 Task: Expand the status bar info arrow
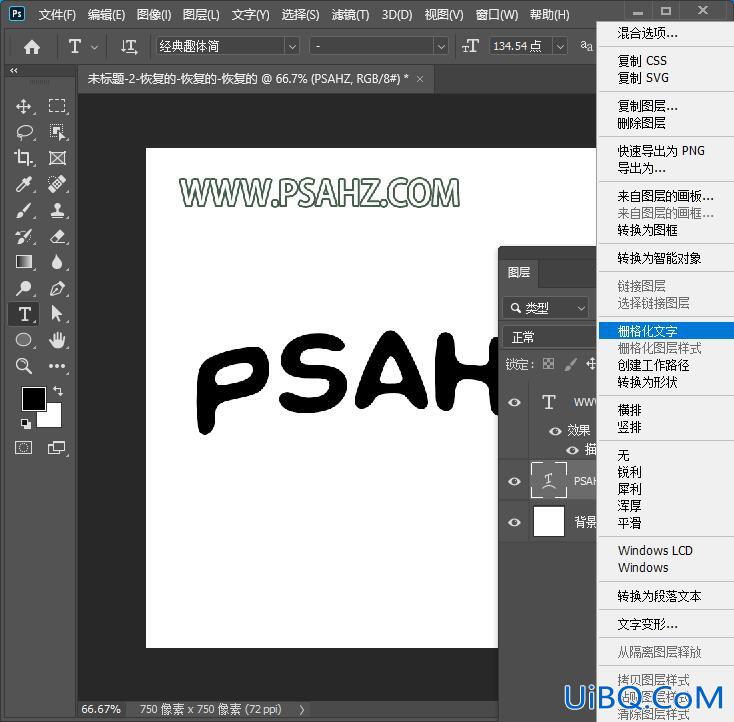(x=302, y=710)
